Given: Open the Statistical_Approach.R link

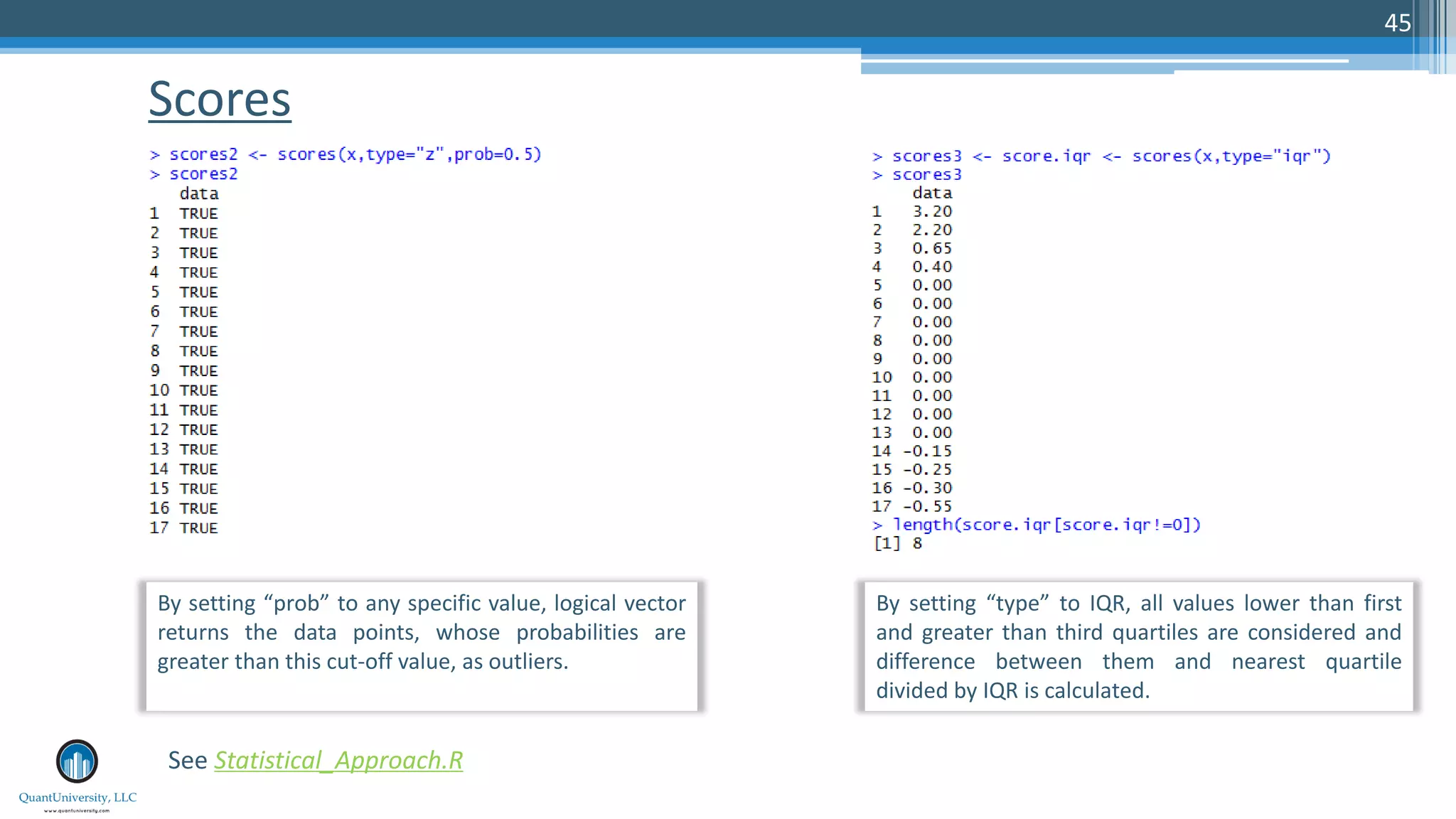Looking at the screenshot, I should pos(338,760).
